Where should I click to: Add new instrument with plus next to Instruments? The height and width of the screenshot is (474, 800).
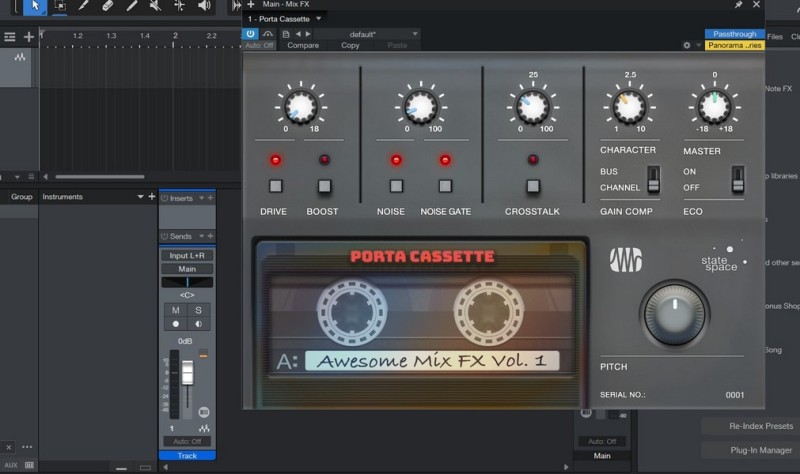coord(152,196)
